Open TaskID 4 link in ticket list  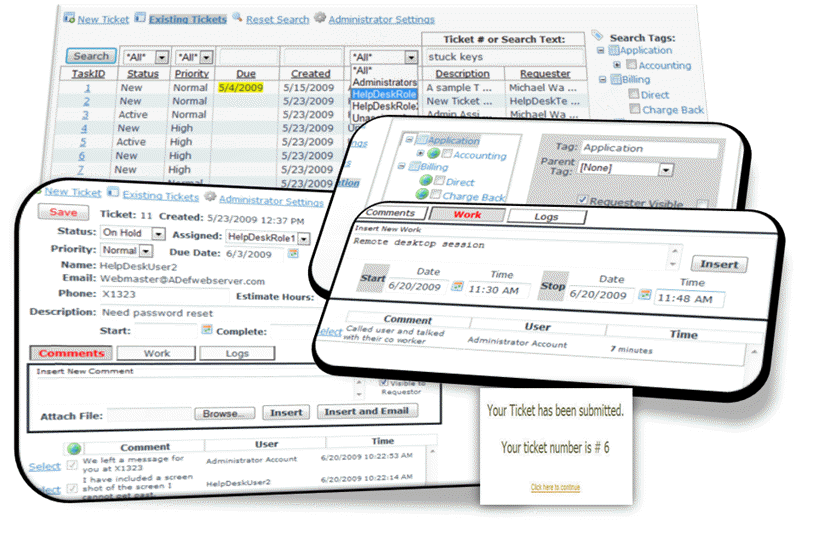pos(84,128)
